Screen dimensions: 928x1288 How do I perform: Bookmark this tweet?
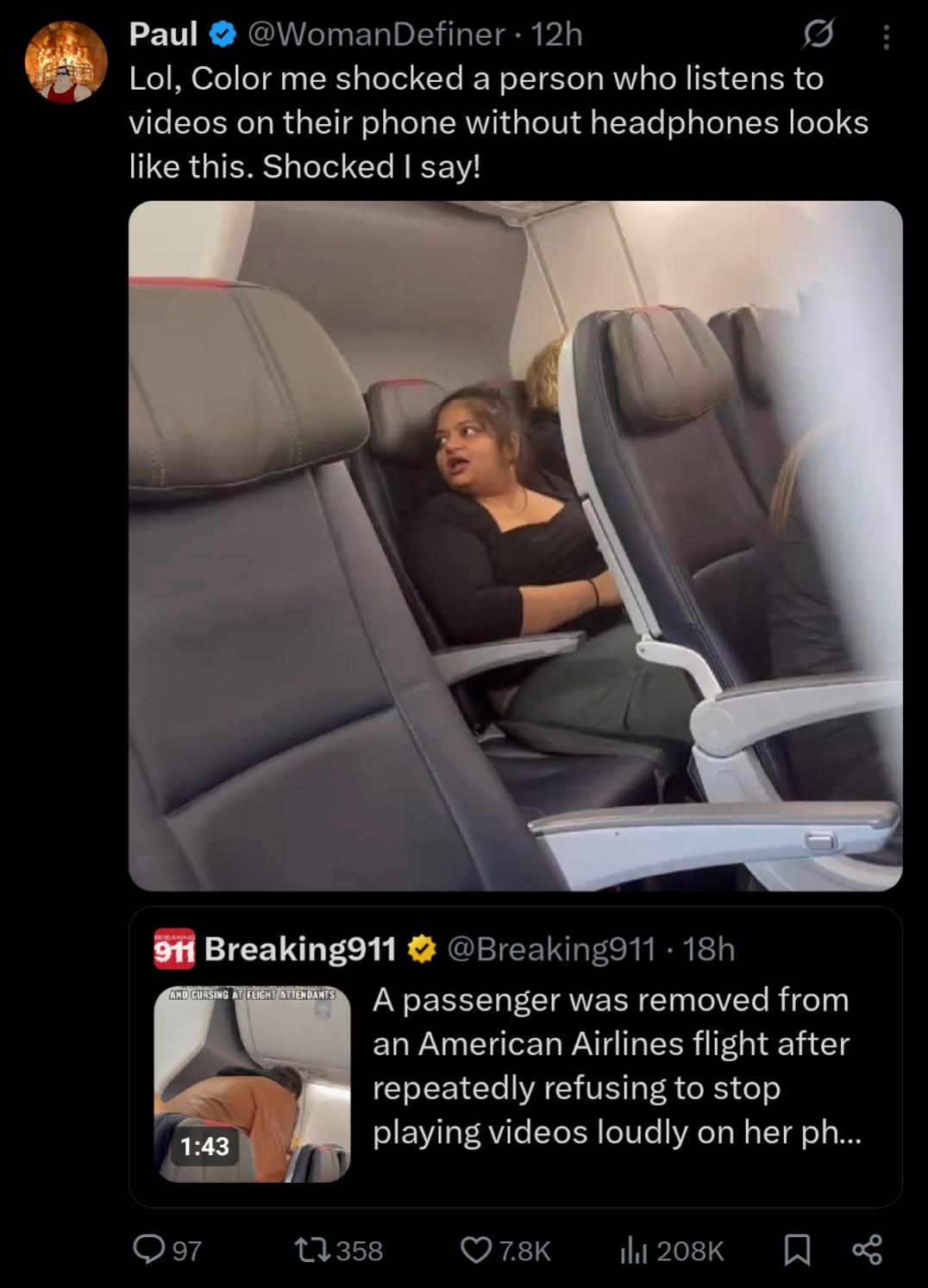[797, 1250]
